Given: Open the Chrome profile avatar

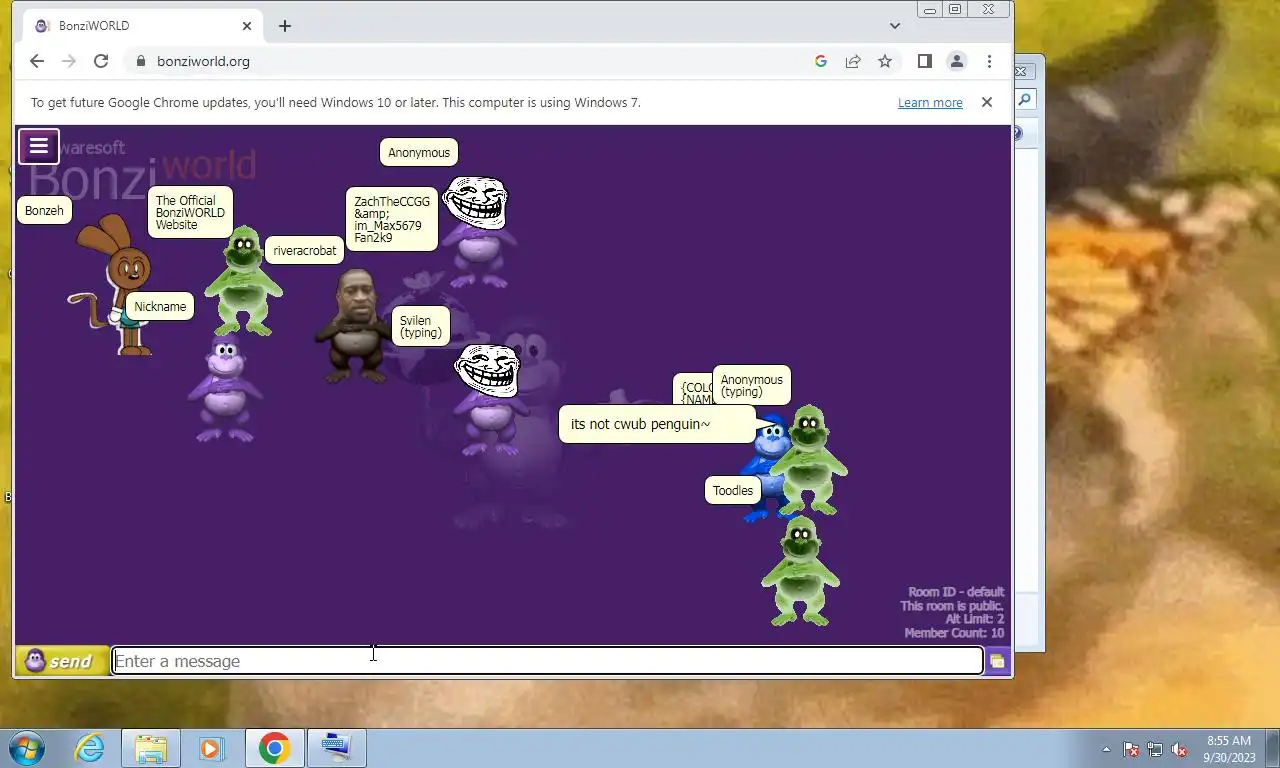Looking at the screenshot, I should click(957, 61).
